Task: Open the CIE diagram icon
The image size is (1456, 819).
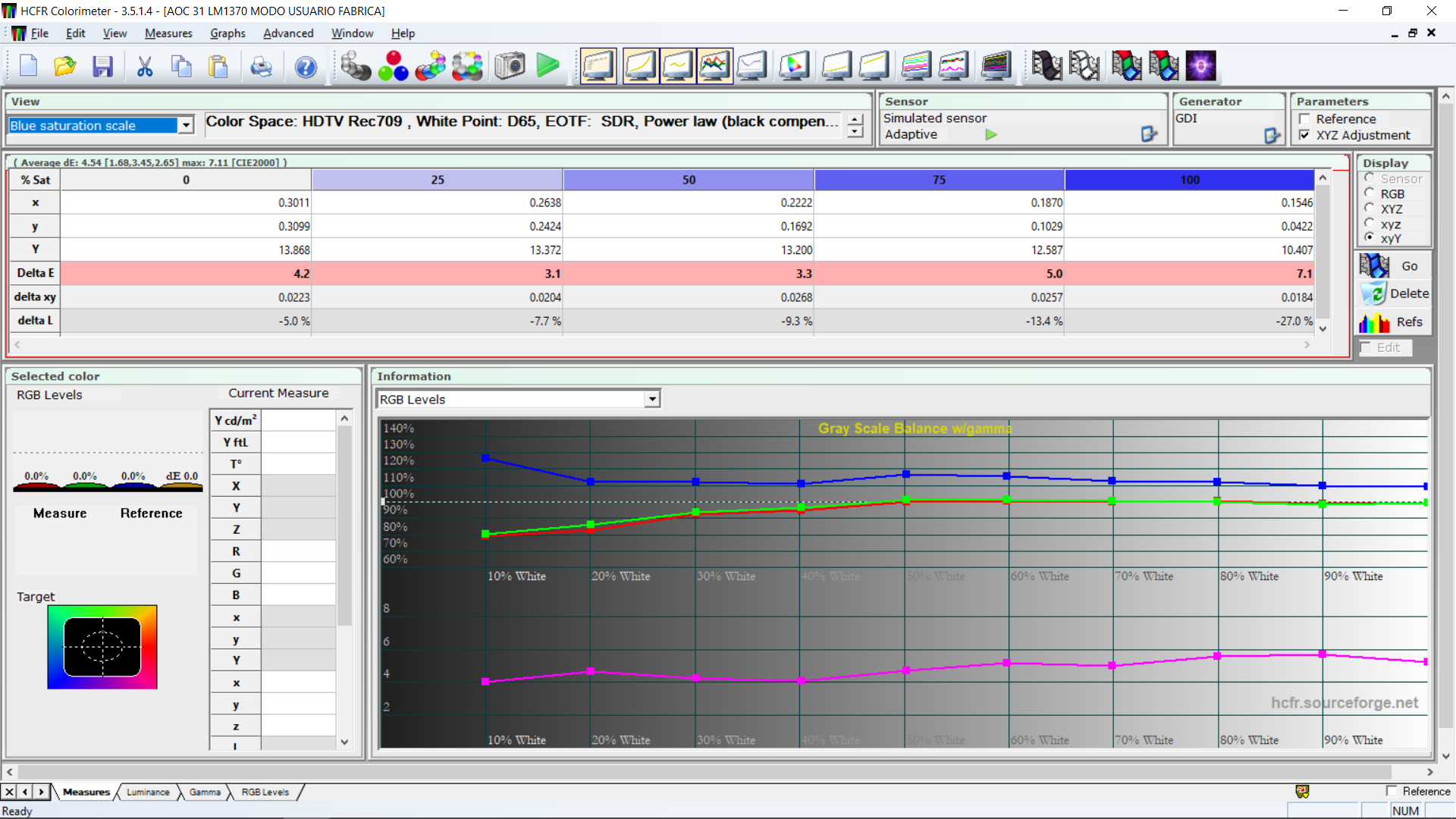Action: click(794, 66)
